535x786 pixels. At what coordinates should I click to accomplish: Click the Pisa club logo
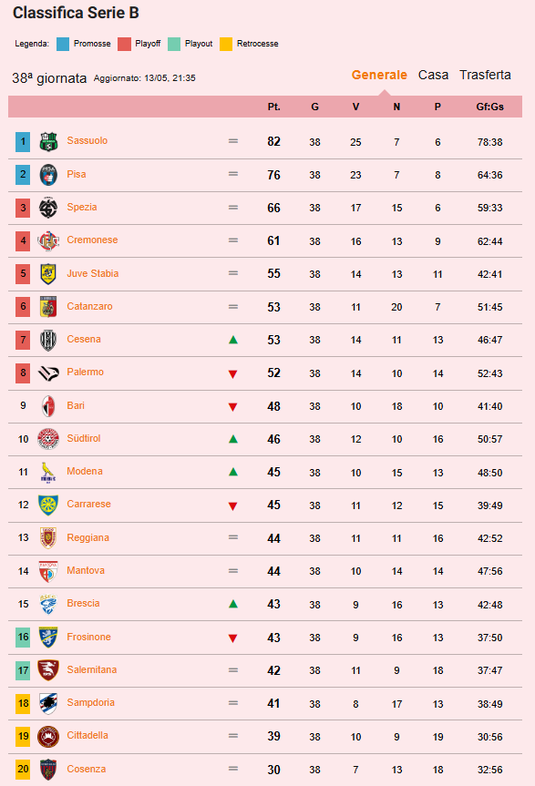(x=48, y=175)
